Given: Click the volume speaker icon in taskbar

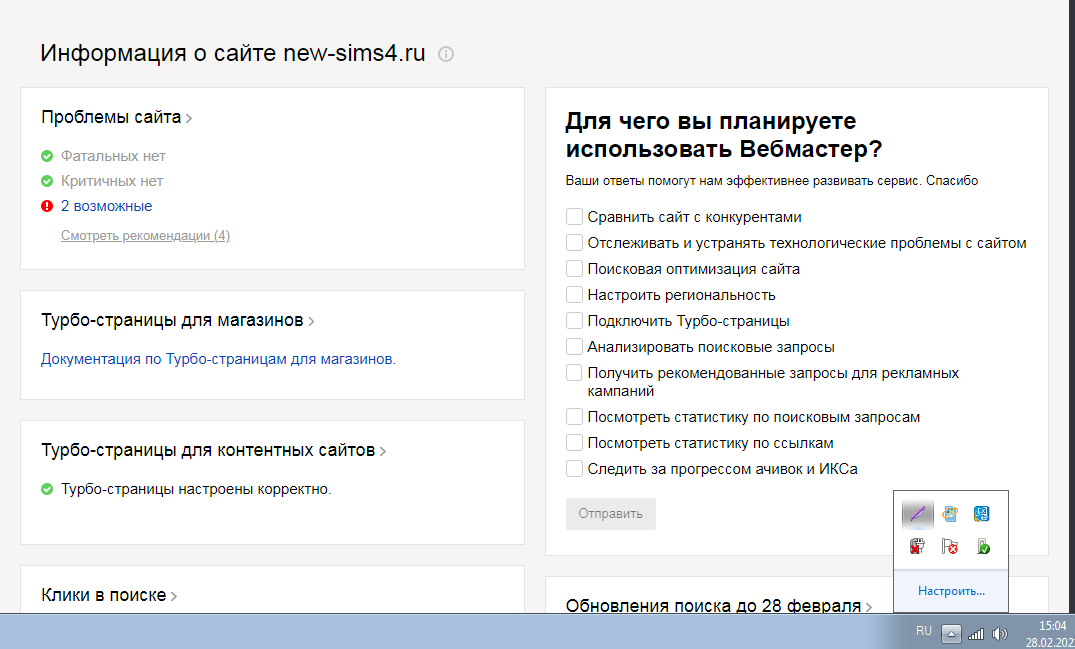Looking at the screenshot, I should click(1000, 633).
